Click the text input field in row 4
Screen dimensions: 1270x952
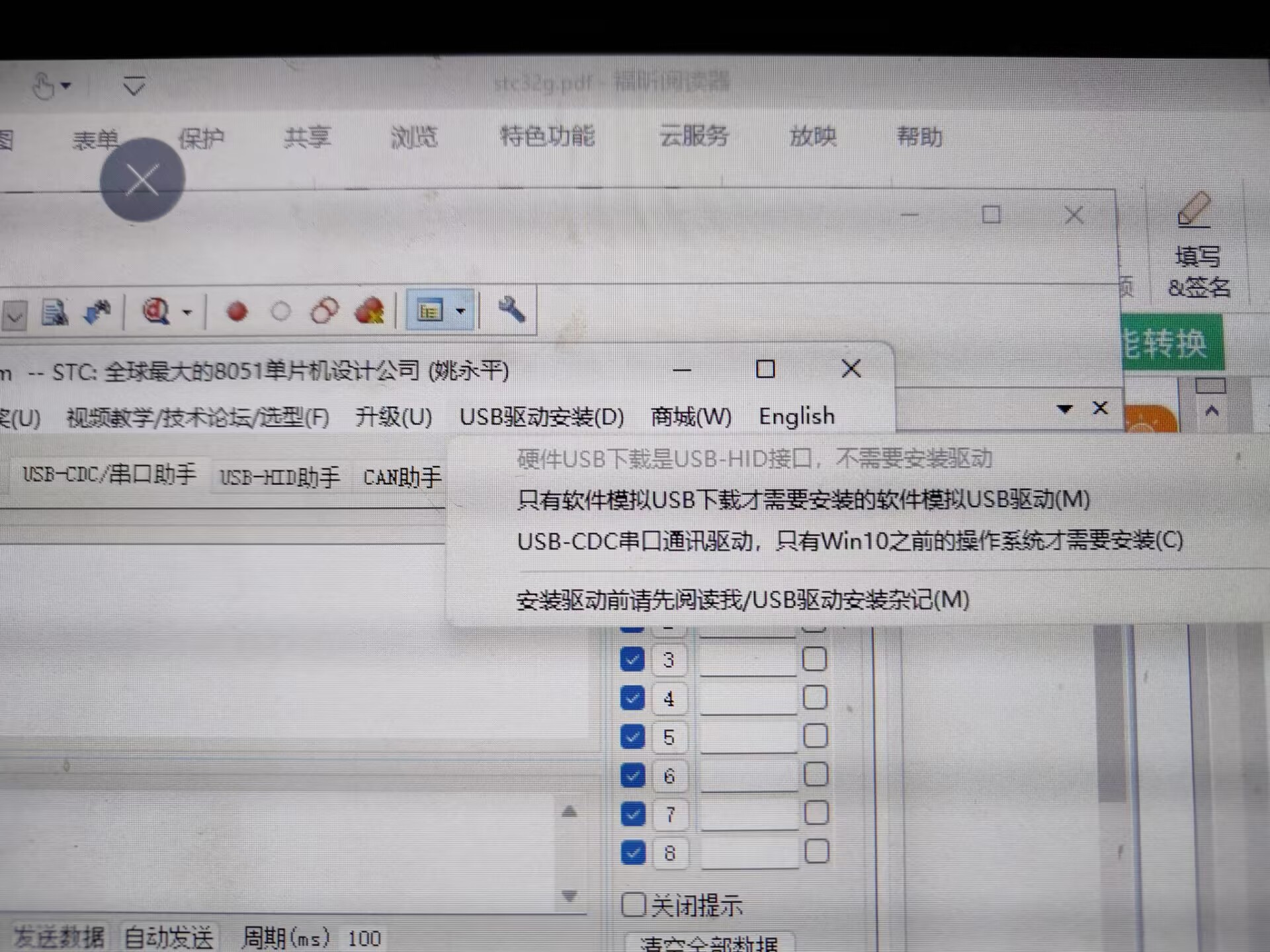[748, 698]
